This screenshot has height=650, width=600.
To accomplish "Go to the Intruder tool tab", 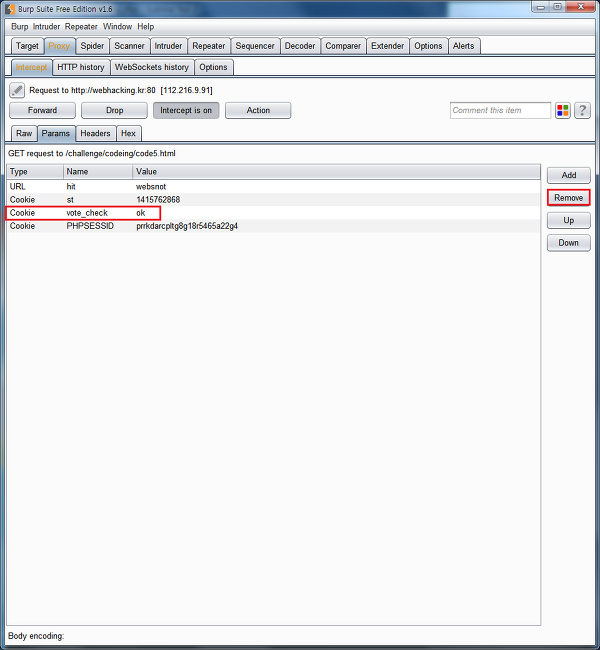I will point(168,46).
